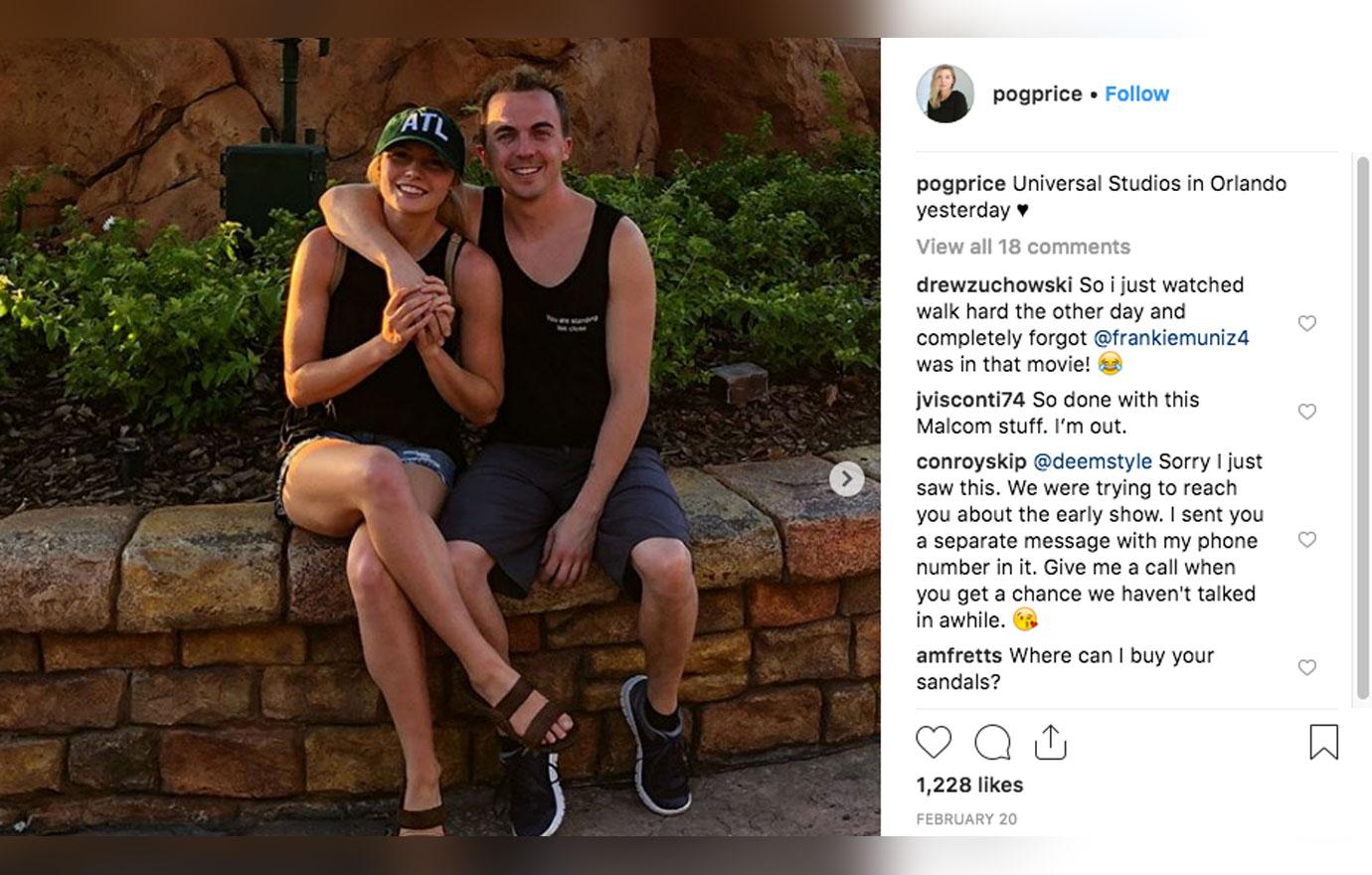
Task: Open the couple photo thumbnail
Action: [439, 437]
